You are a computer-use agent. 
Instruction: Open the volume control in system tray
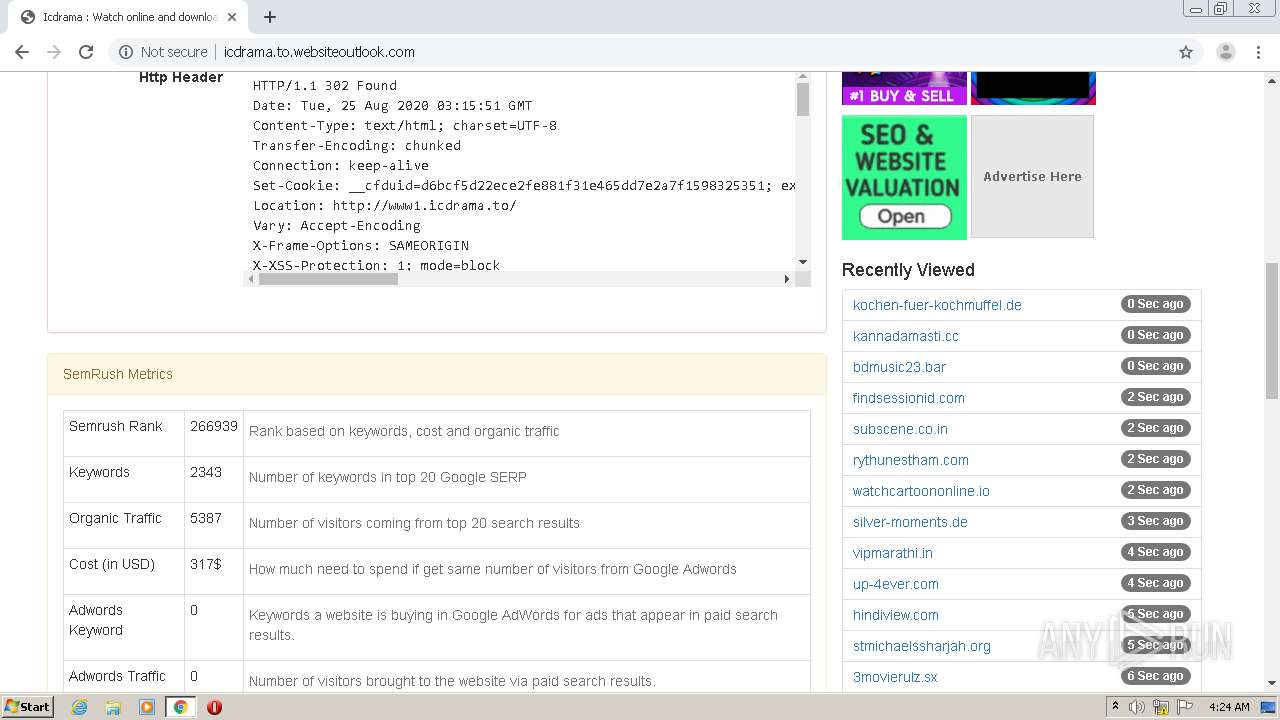(x=1137, y=707)
